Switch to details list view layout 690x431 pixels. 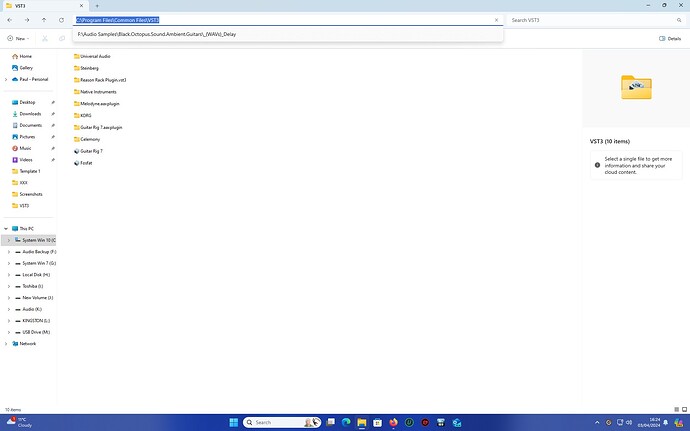[676, 409]
